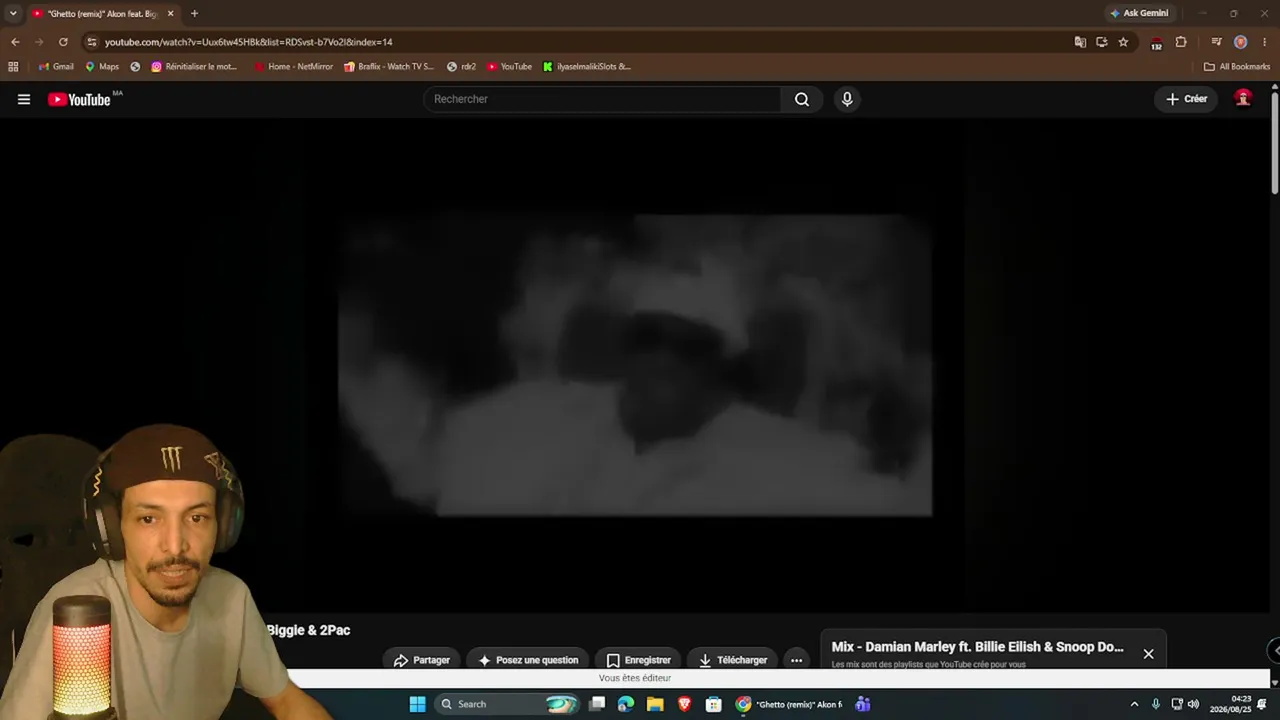
Task: Click the Partager share button
Action: (421, 660)
